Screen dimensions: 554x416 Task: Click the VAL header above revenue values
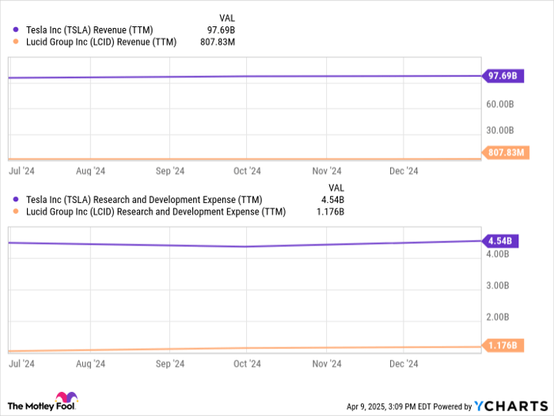click(227, 18)
